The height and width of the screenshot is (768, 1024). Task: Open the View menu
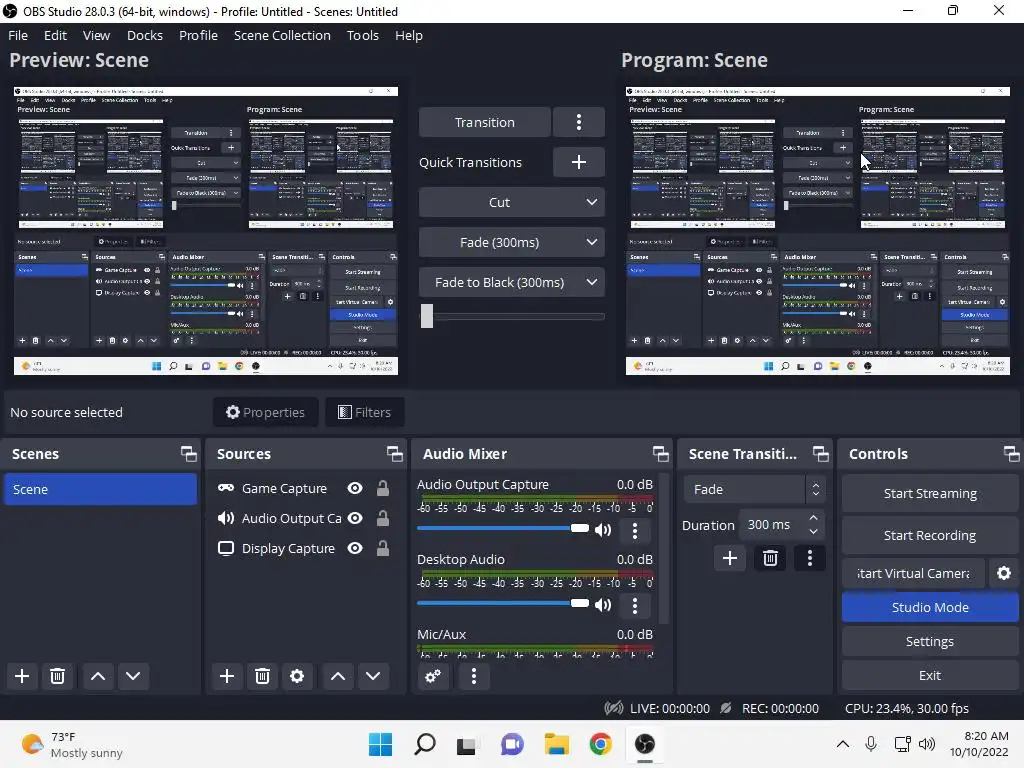point(96,35)
